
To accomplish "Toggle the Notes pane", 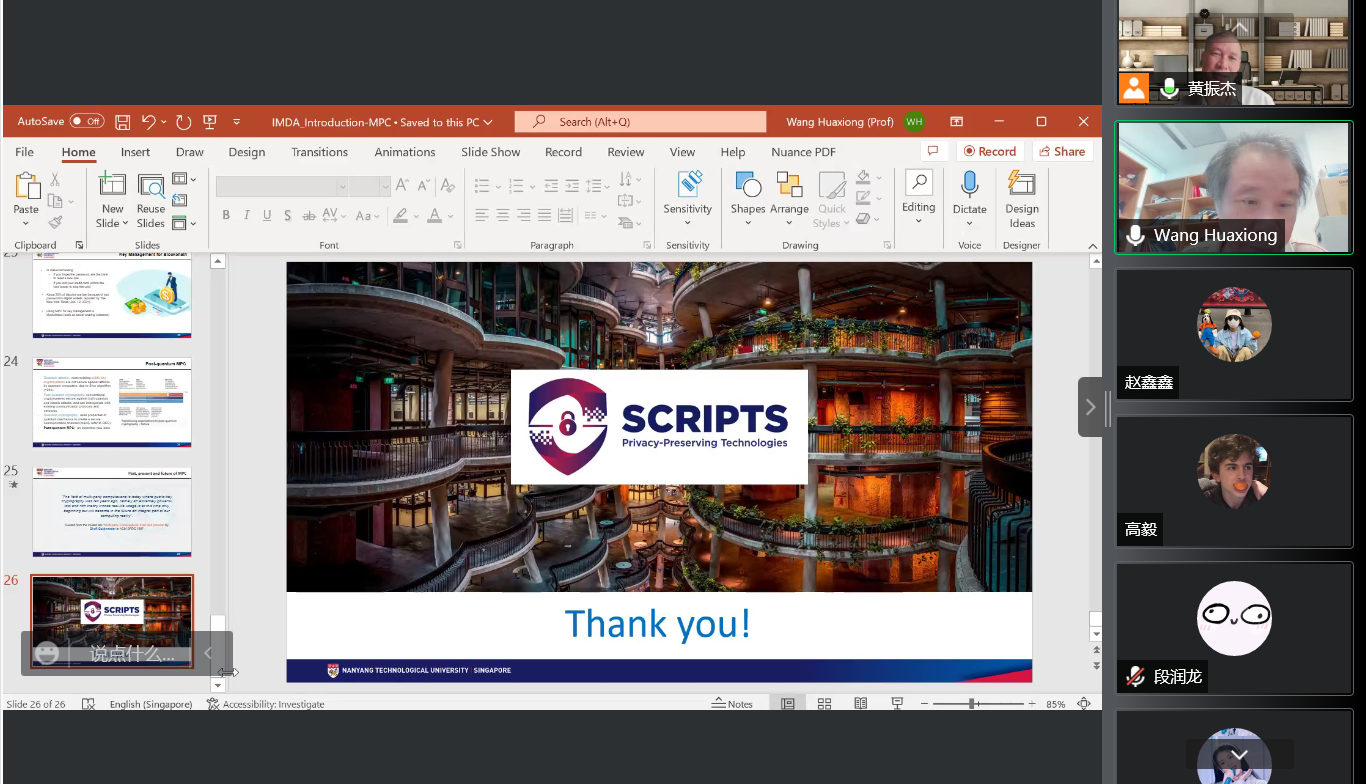I will pyautogui.click(x=732, y=704).
